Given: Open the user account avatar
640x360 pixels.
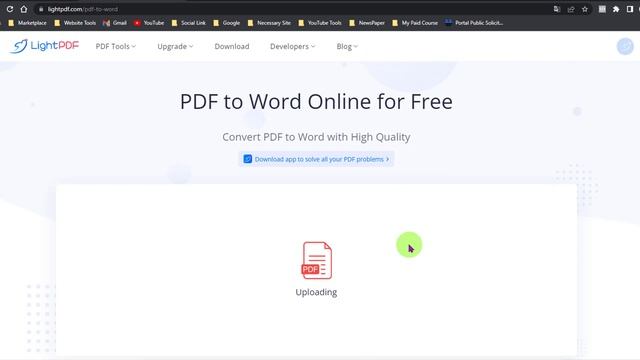Looking at the screenshot, I should pyautogui.click(x=625, y=47).
